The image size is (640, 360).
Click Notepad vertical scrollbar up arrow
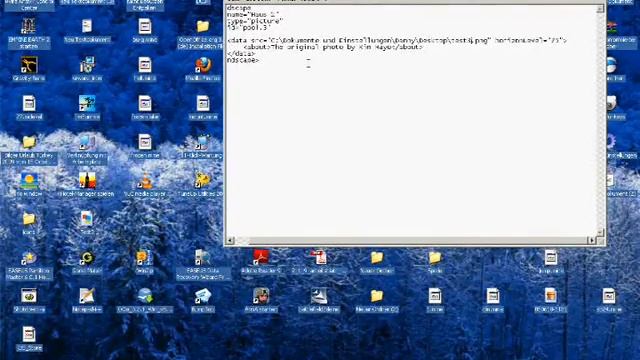coord(600,9)
